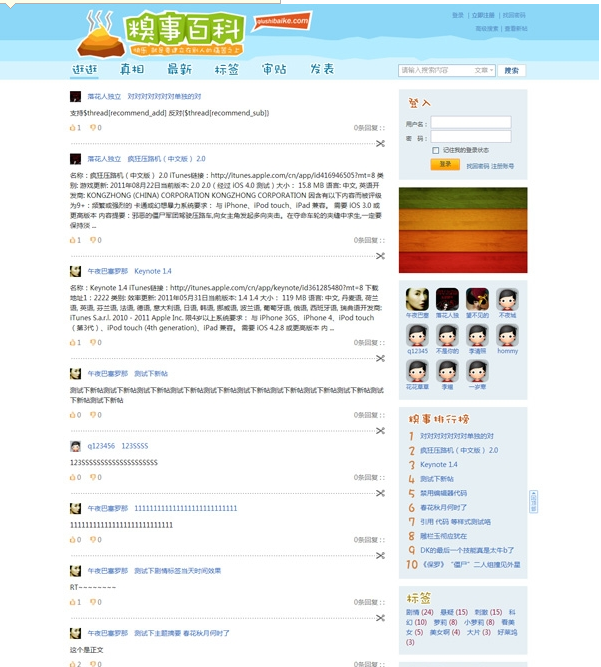The image size is (601, 667).
Task: Open the 高级搜索 header link
Action: tap(487, 29)
